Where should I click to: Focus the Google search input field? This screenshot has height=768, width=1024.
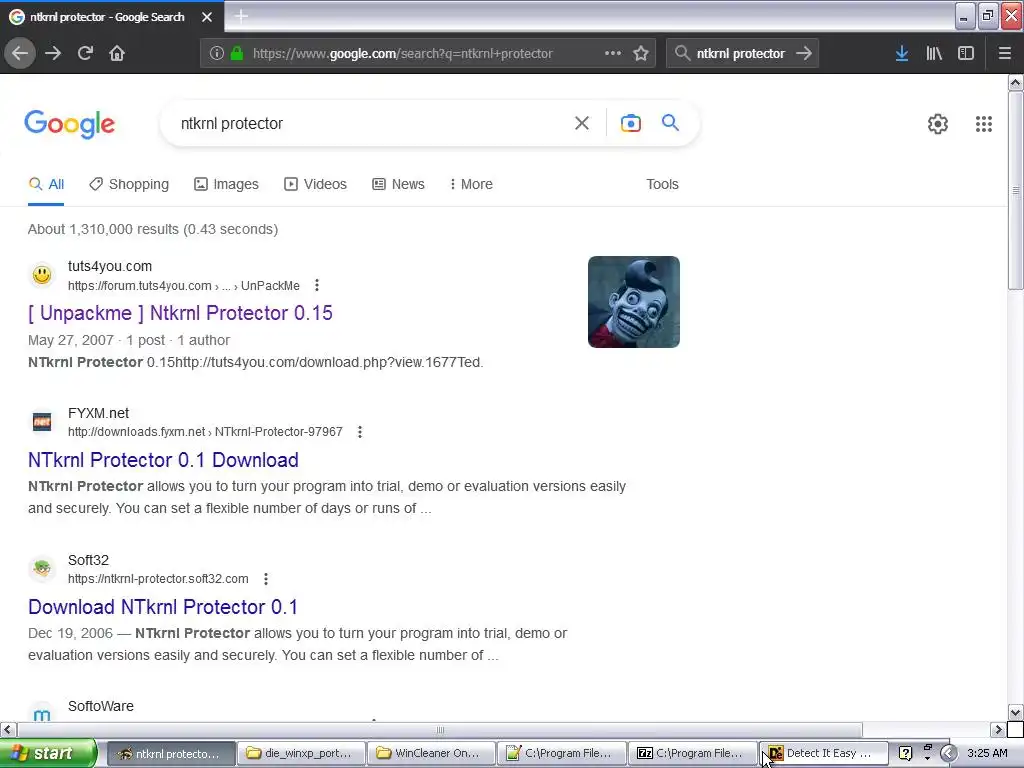(x=372, y=123)
